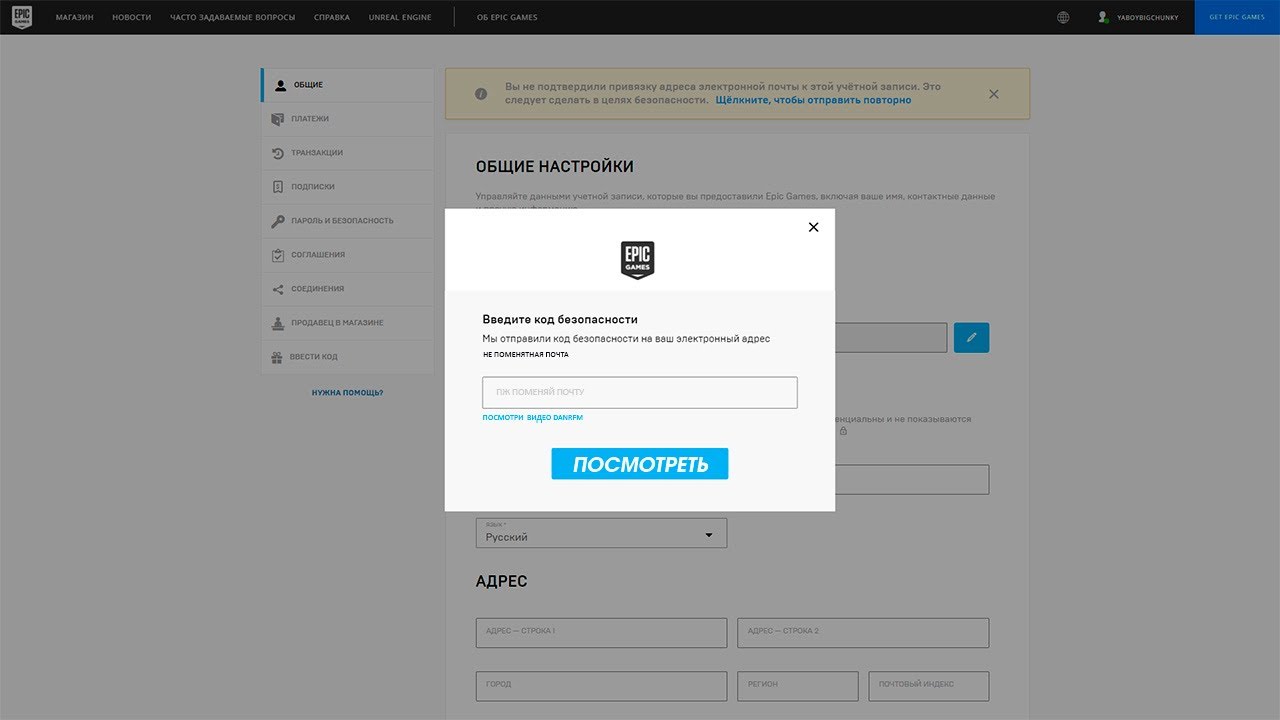Select СОГЛАШЕНИЯ label in sidebar
This screenshot has height=720, width=1280.
pyautogui.click(x=318, y=255)
